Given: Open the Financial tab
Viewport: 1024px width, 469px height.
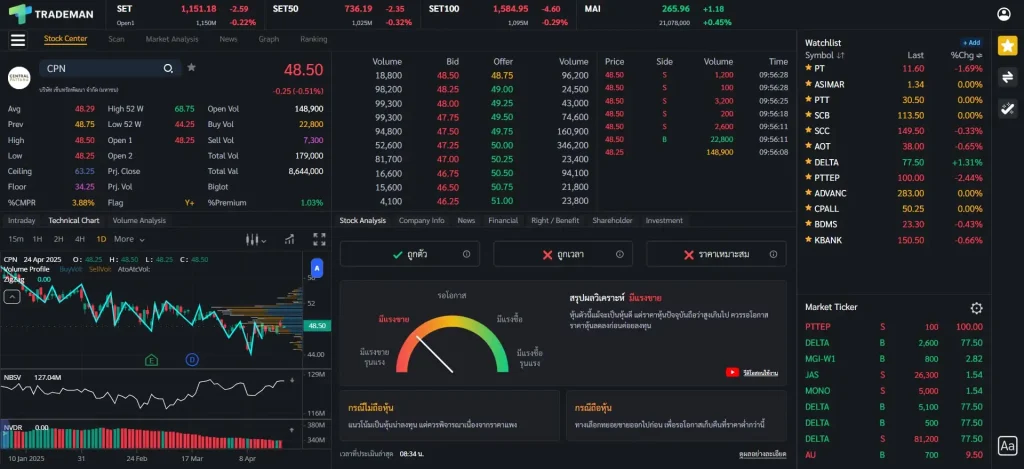Looking at the screenshot, I should [x=503, y=221].
